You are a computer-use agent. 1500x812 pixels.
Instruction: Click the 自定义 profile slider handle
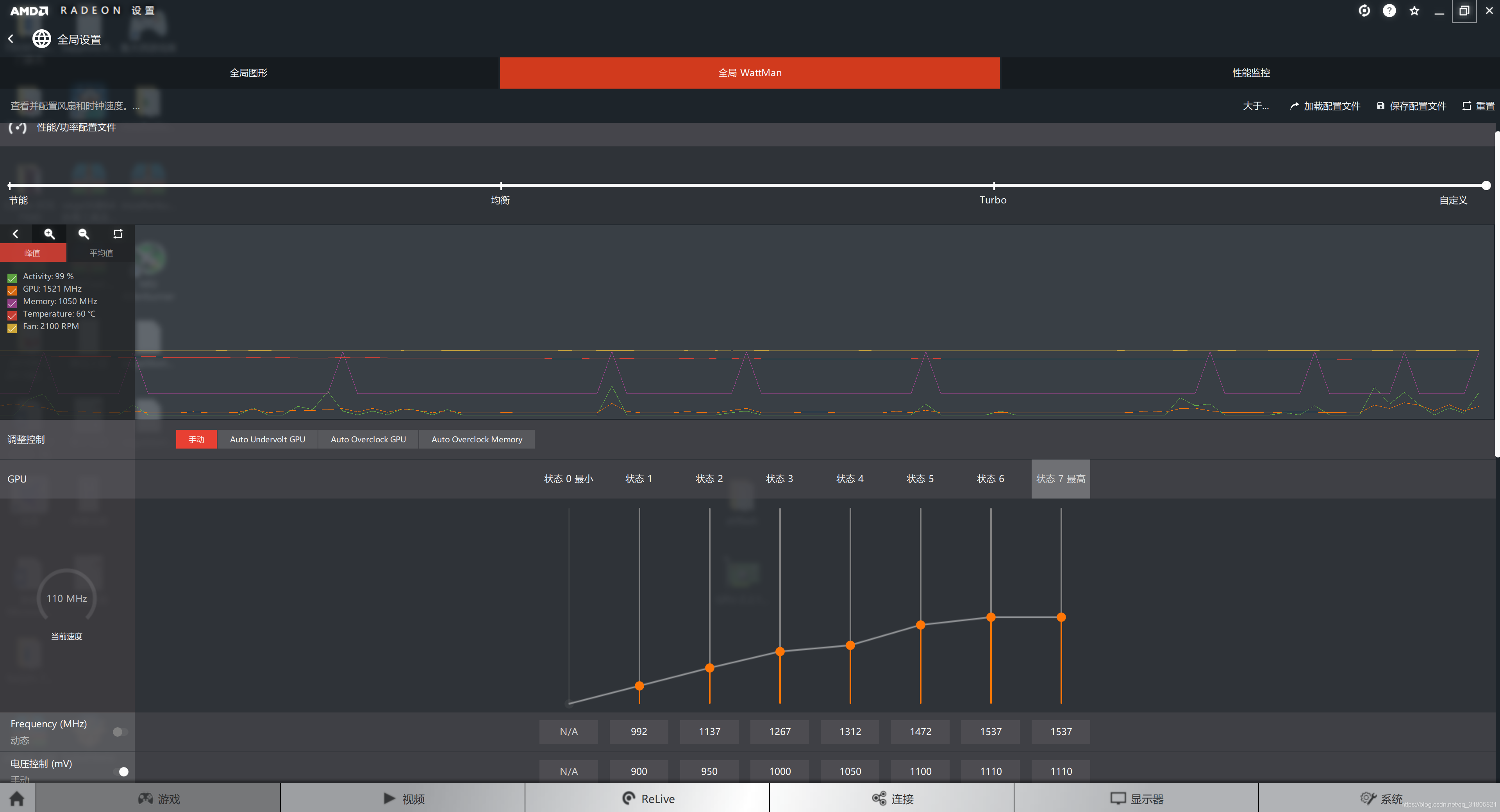click(1486, 186)
